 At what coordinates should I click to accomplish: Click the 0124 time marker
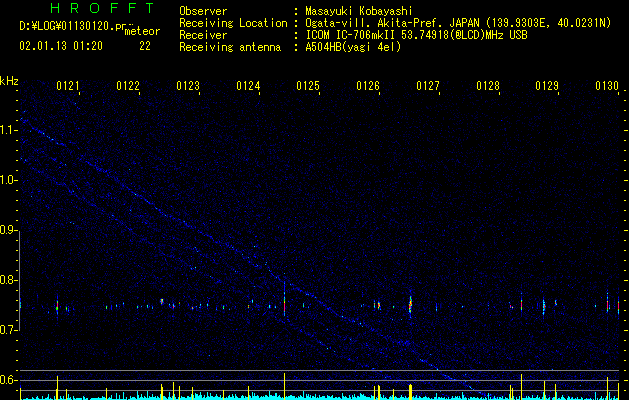248,86
